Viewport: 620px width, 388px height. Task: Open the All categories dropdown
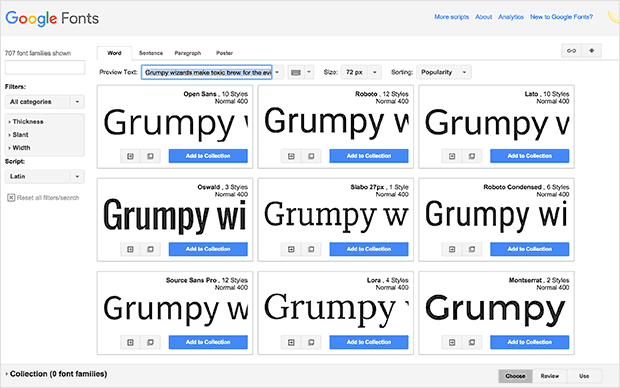pos(45,102)
